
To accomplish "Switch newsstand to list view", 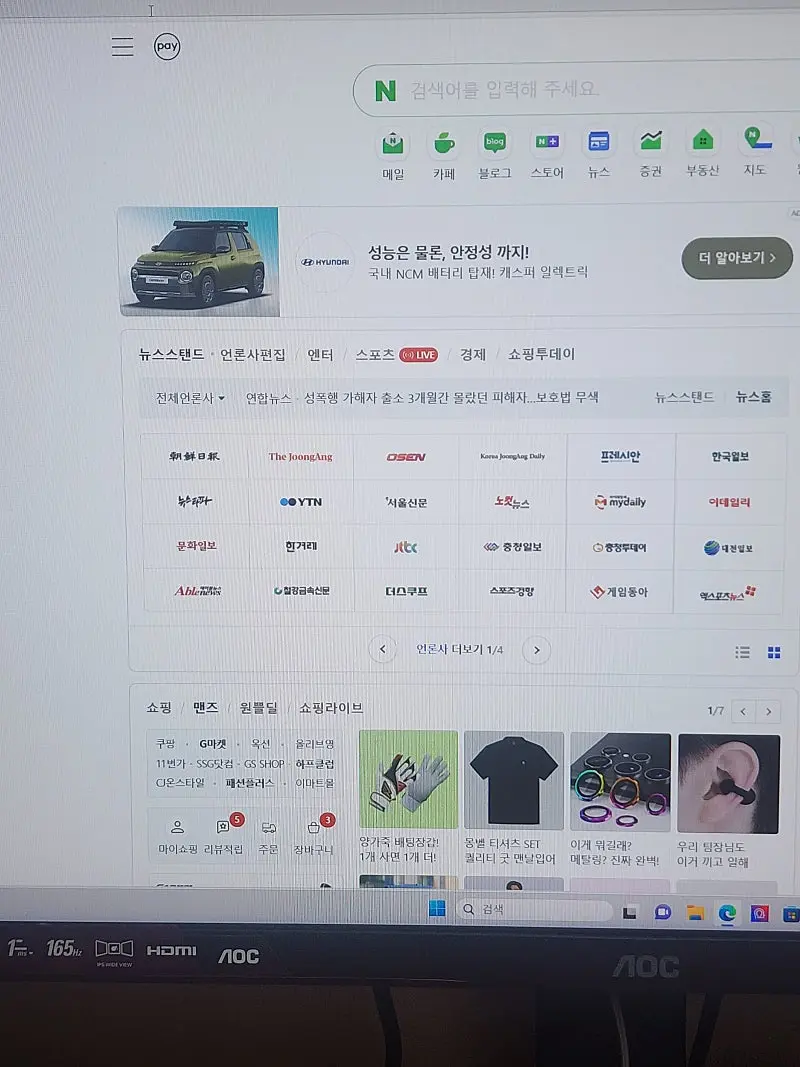I will click(742, 652).
